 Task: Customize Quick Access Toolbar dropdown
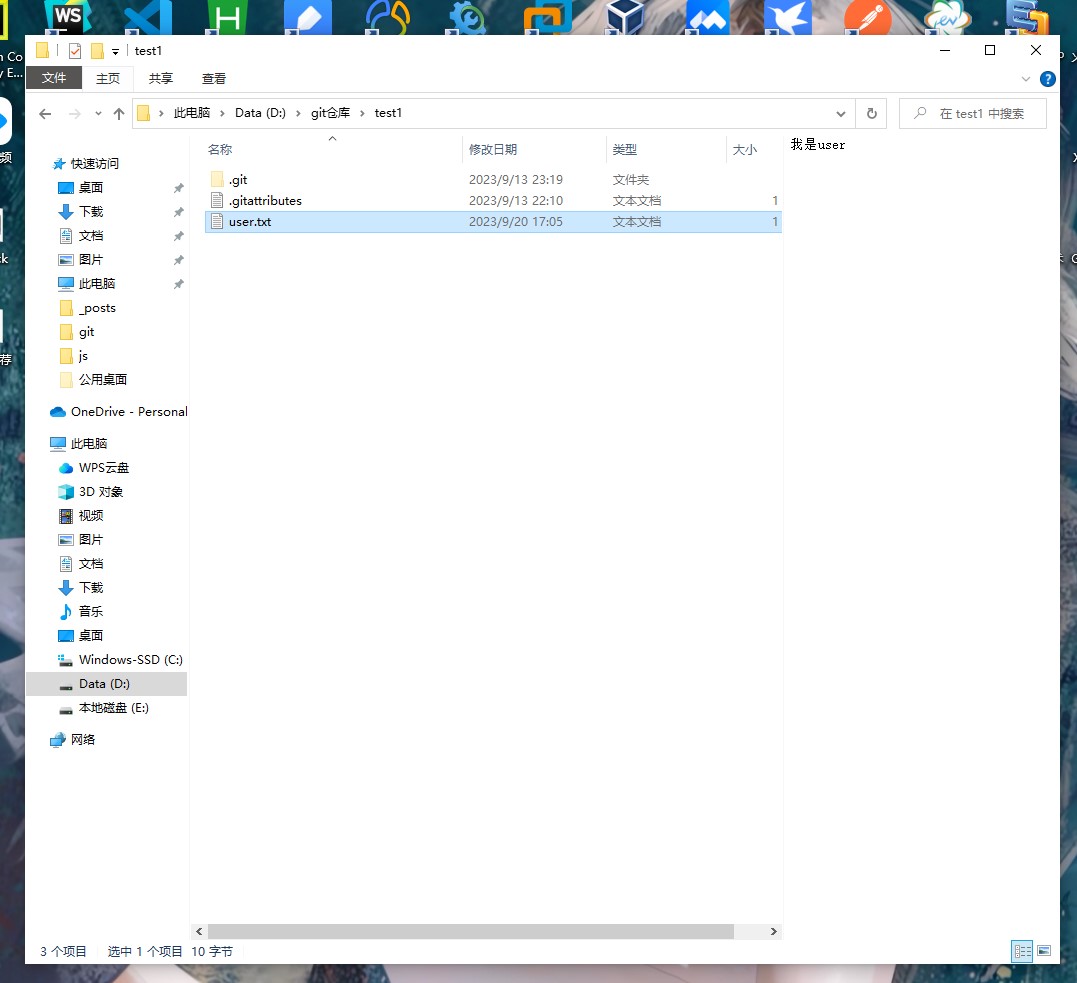pyautogui.click(x=116, y=51)
